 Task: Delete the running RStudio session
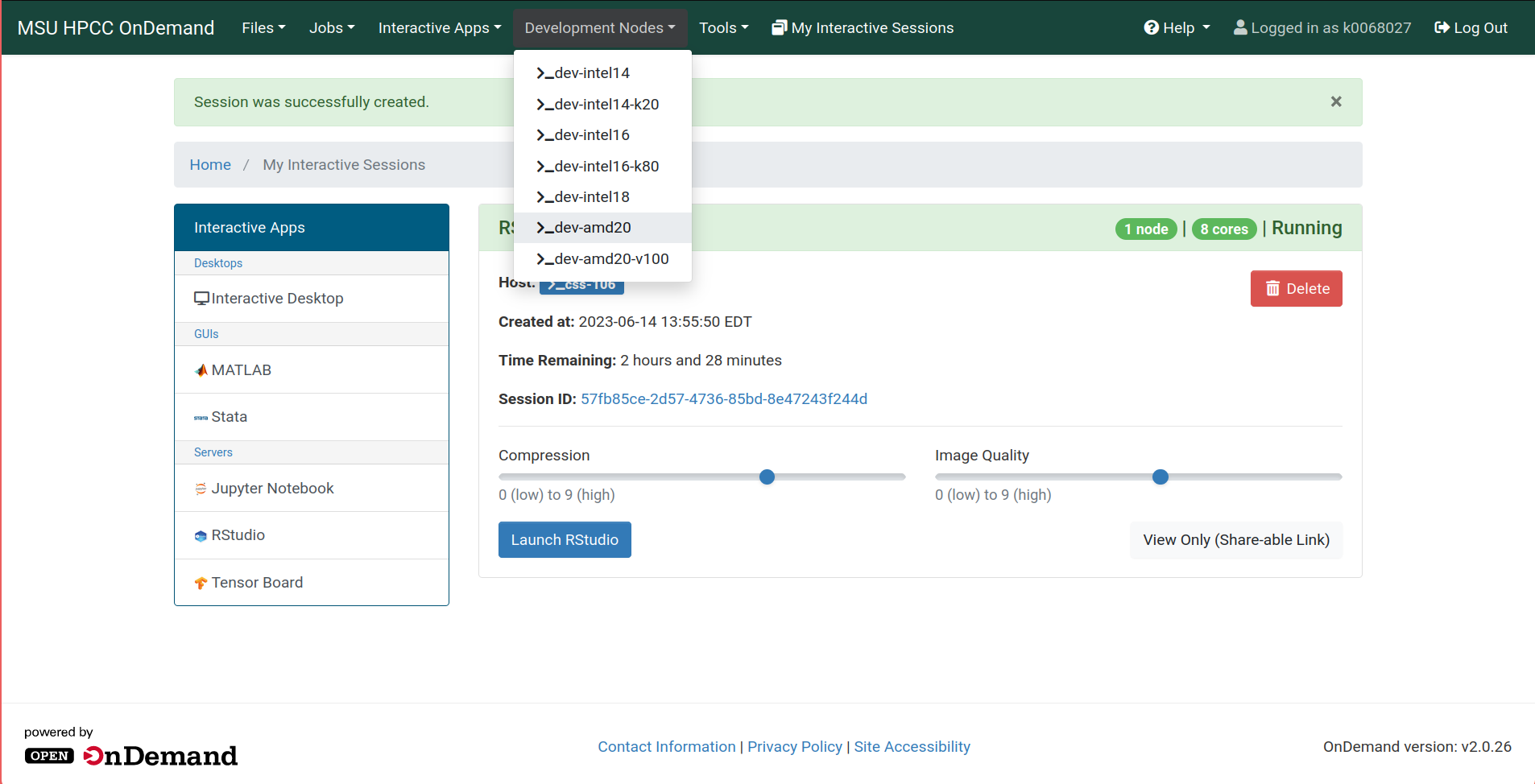(x=1296, y=288)
